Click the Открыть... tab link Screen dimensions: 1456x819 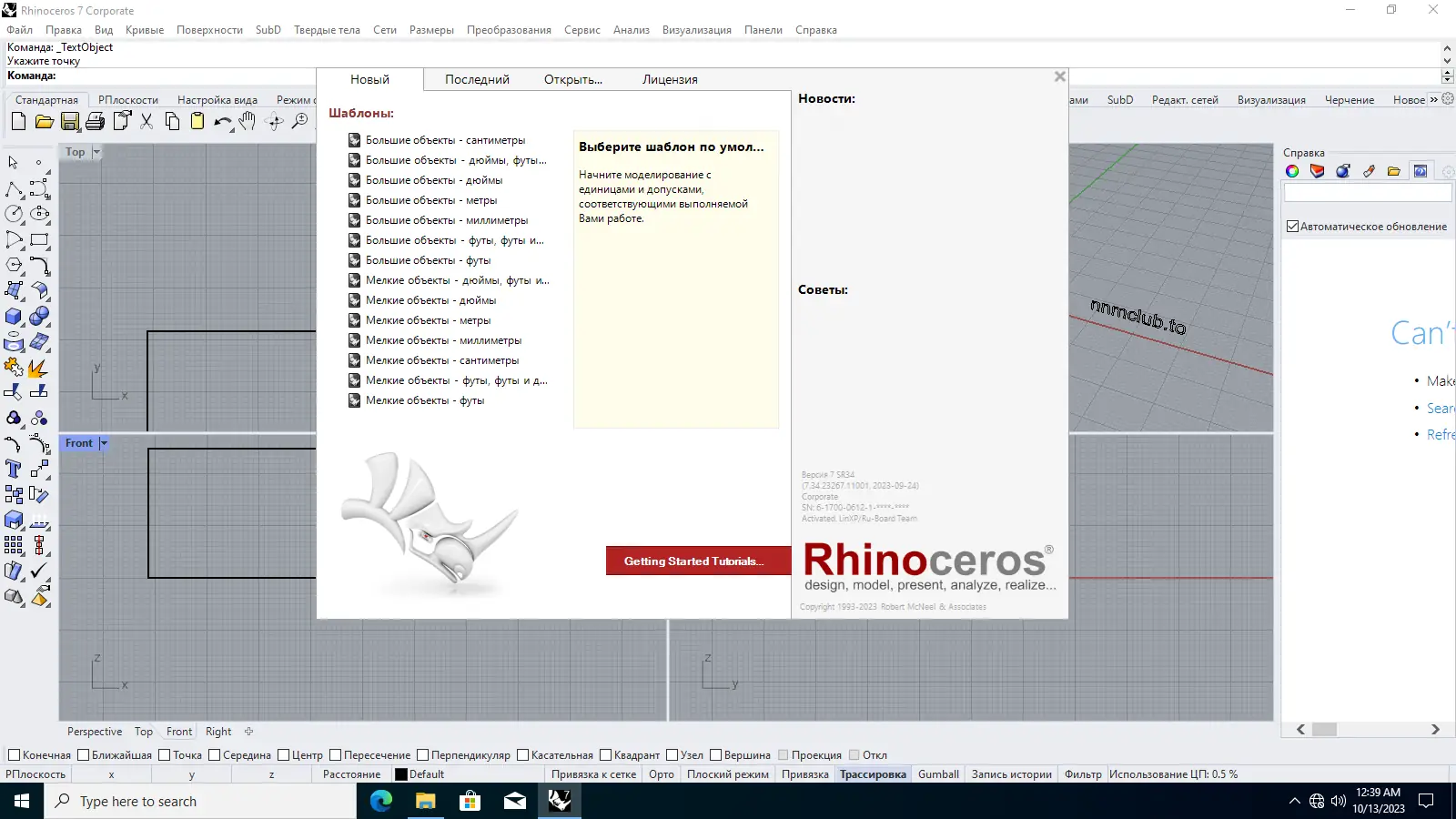573,79
